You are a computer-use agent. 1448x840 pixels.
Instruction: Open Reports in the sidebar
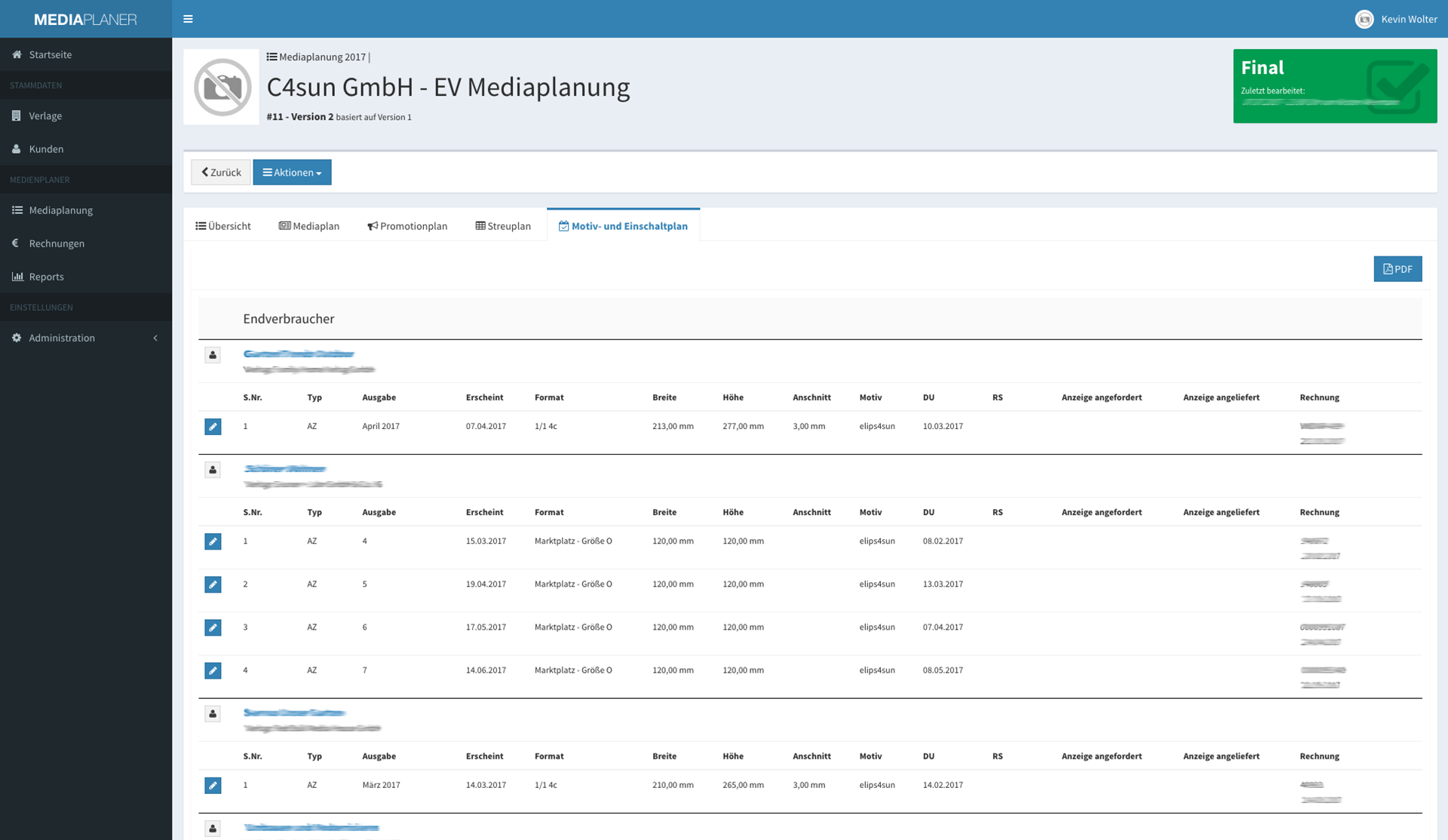(86, 276)
